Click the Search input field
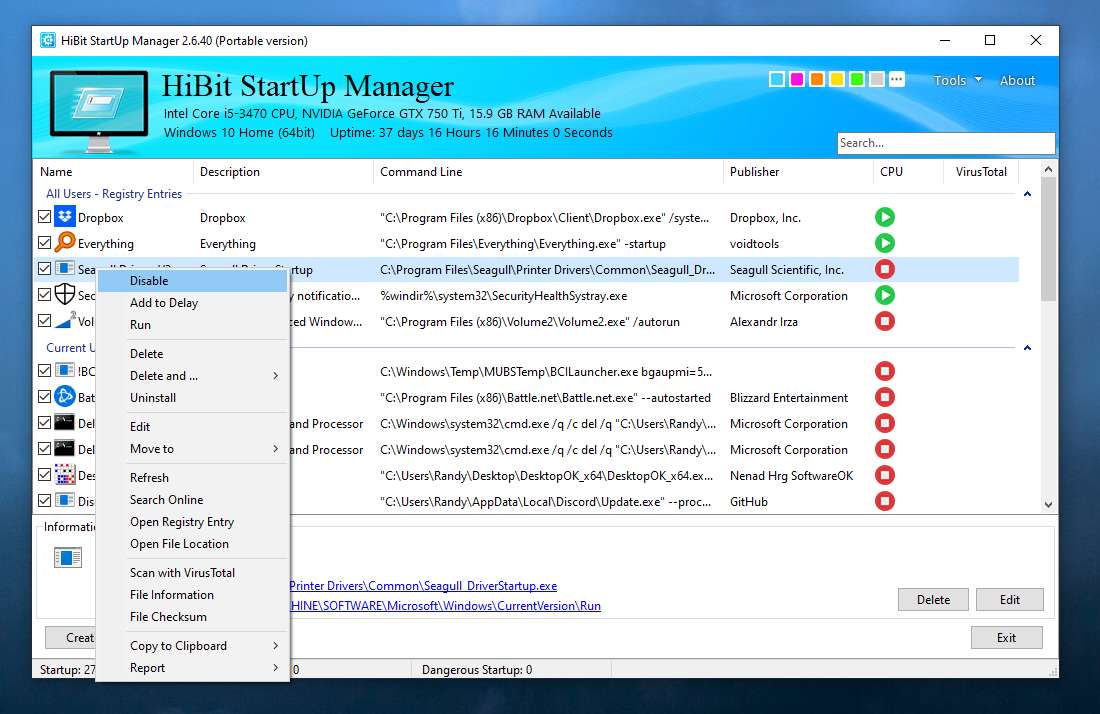The image size is (1100, 714). [946, 143]
